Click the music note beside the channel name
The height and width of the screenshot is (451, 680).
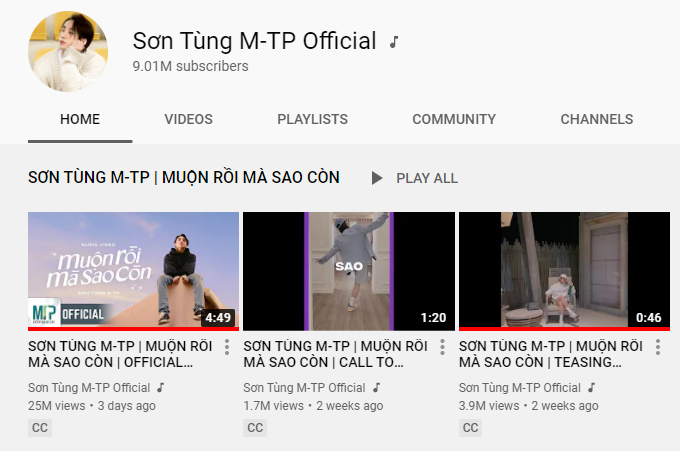pos(393,42)
